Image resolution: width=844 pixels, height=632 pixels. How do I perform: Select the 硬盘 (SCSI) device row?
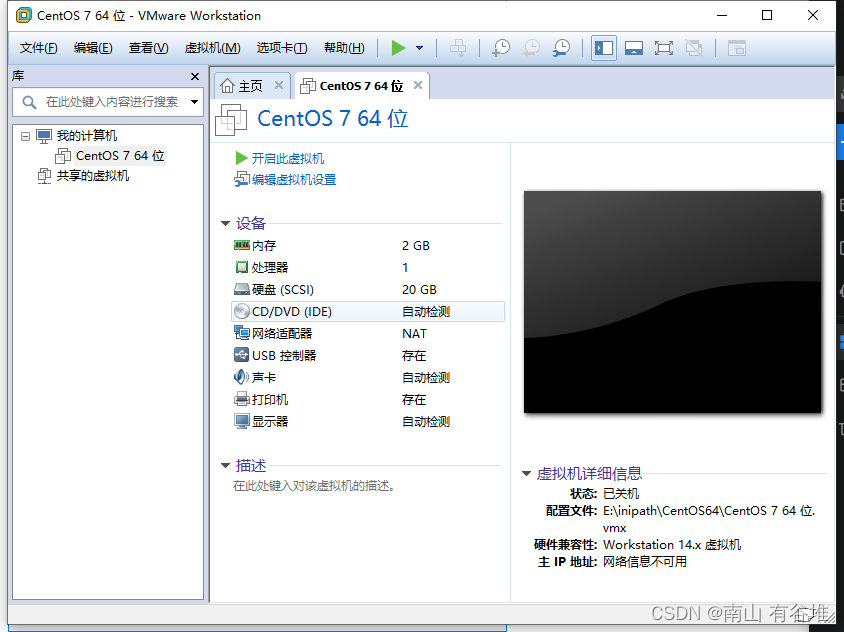point(368,290)
